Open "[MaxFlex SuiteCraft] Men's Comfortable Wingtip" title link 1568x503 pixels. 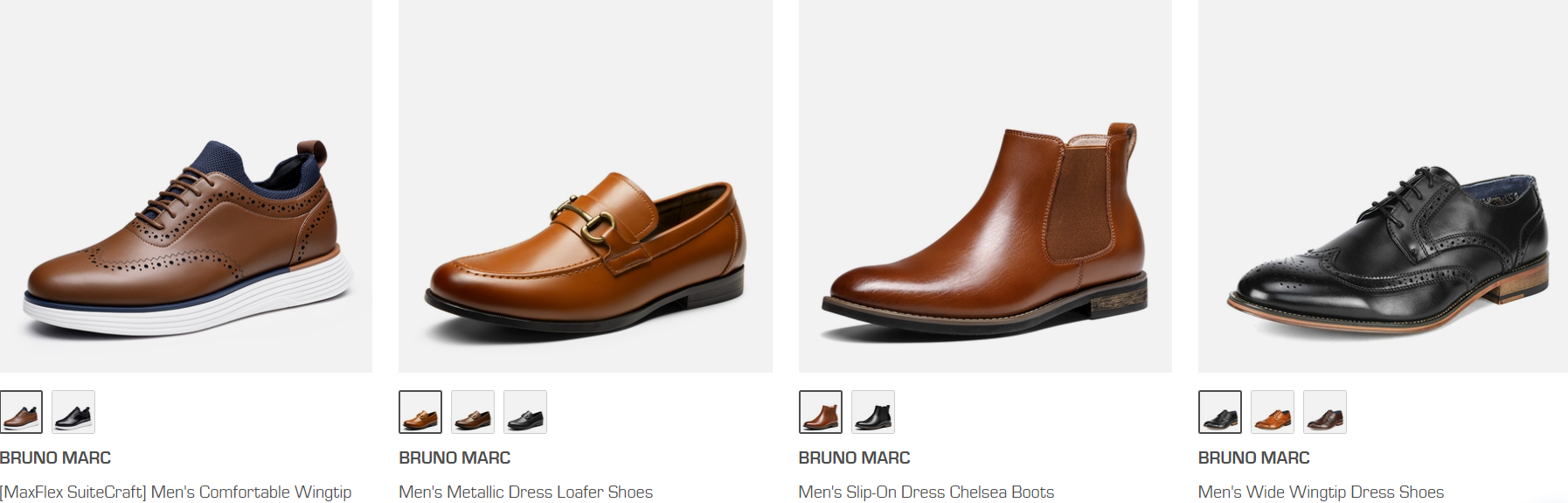tap(176, 492)
